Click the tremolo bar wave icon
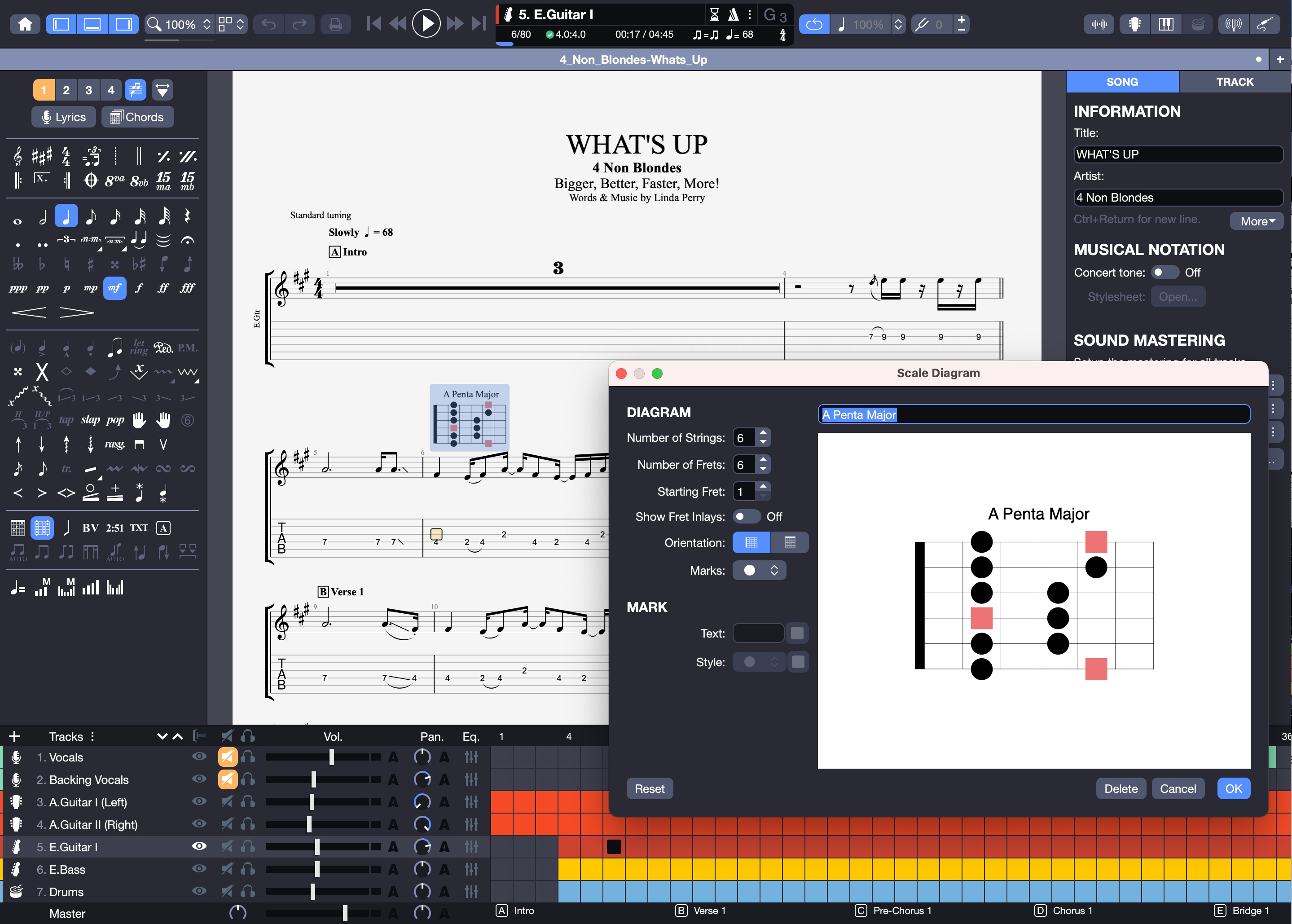 (187, 372)
